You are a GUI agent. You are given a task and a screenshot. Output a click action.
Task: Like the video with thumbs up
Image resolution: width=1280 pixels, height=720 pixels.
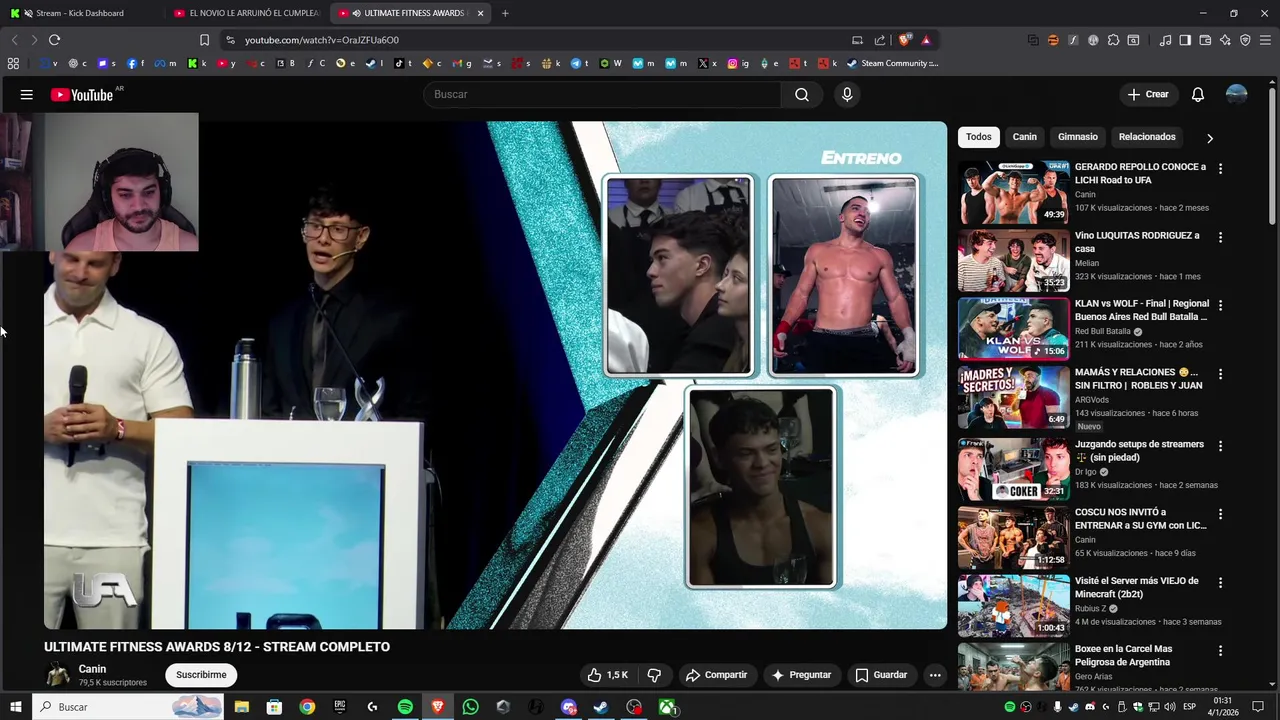point(608,675)
